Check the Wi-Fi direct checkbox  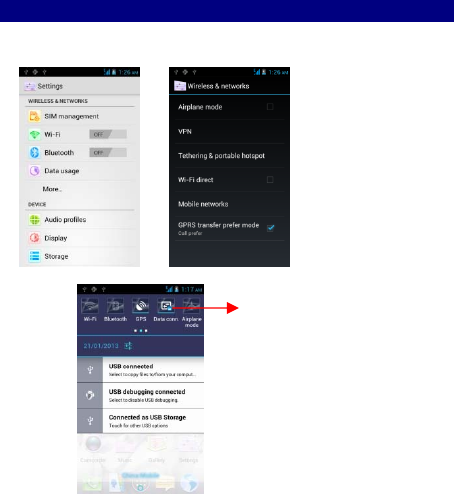pos(270,180)
